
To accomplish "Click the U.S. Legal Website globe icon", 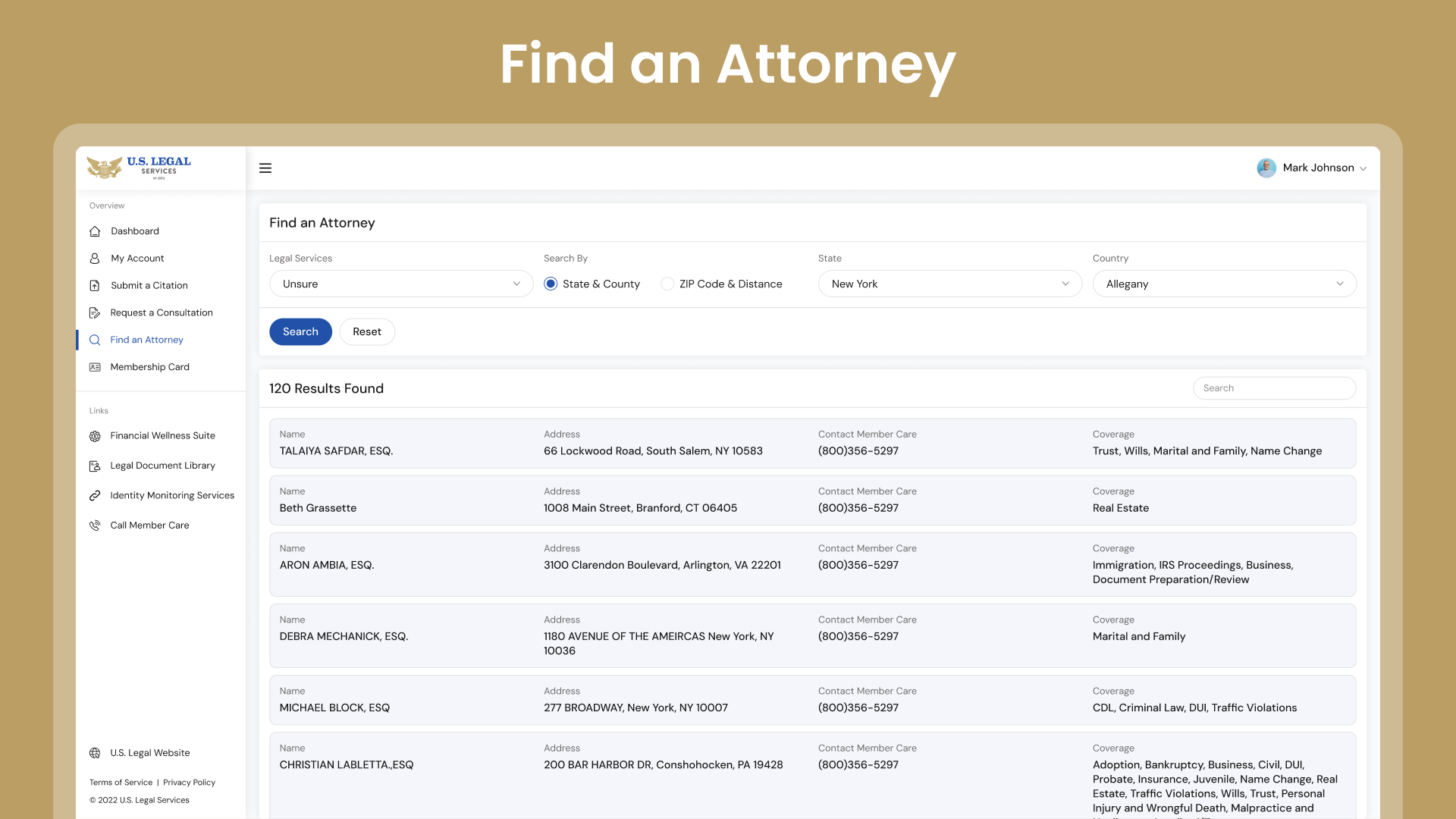I will point(95,753).
